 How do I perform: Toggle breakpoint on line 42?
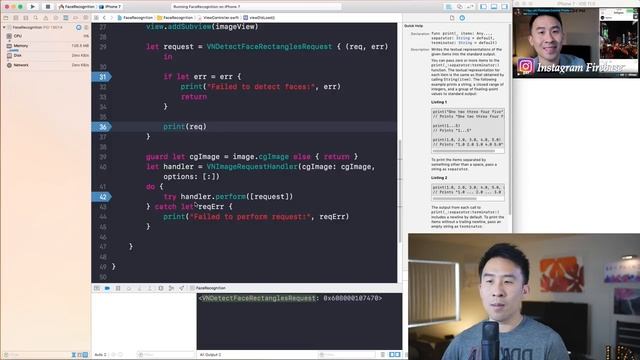pos(102,197)
